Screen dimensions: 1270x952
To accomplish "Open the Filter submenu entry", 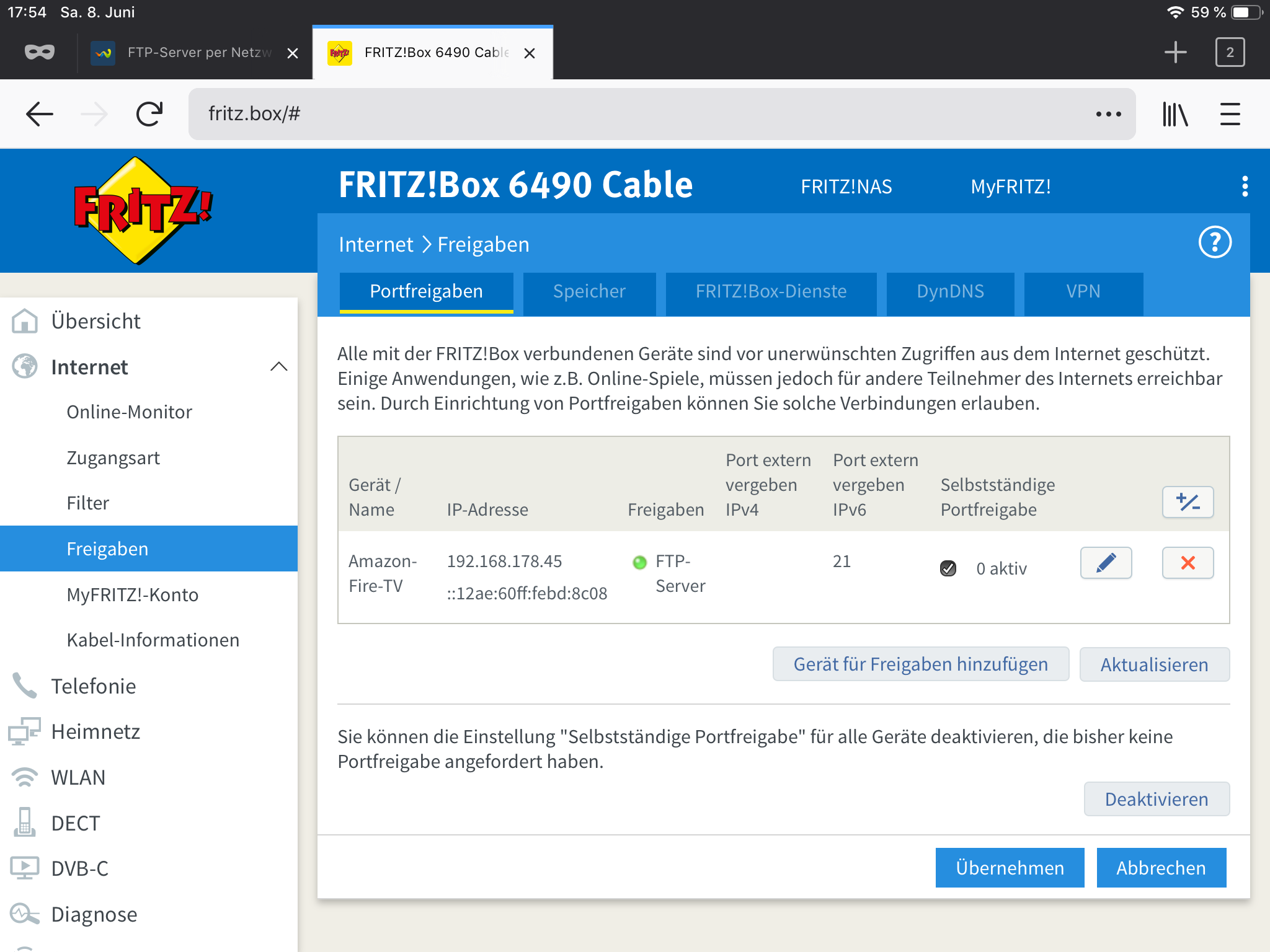I will (87, 503).
